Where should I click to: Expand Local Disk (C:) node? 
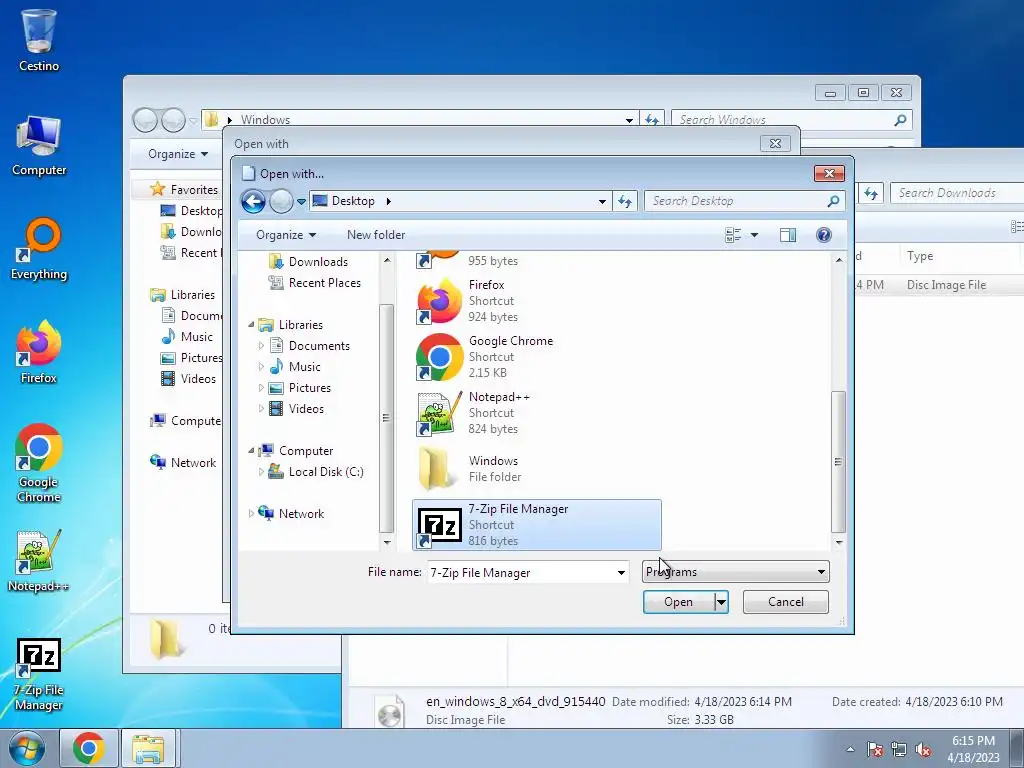[261, 472]
